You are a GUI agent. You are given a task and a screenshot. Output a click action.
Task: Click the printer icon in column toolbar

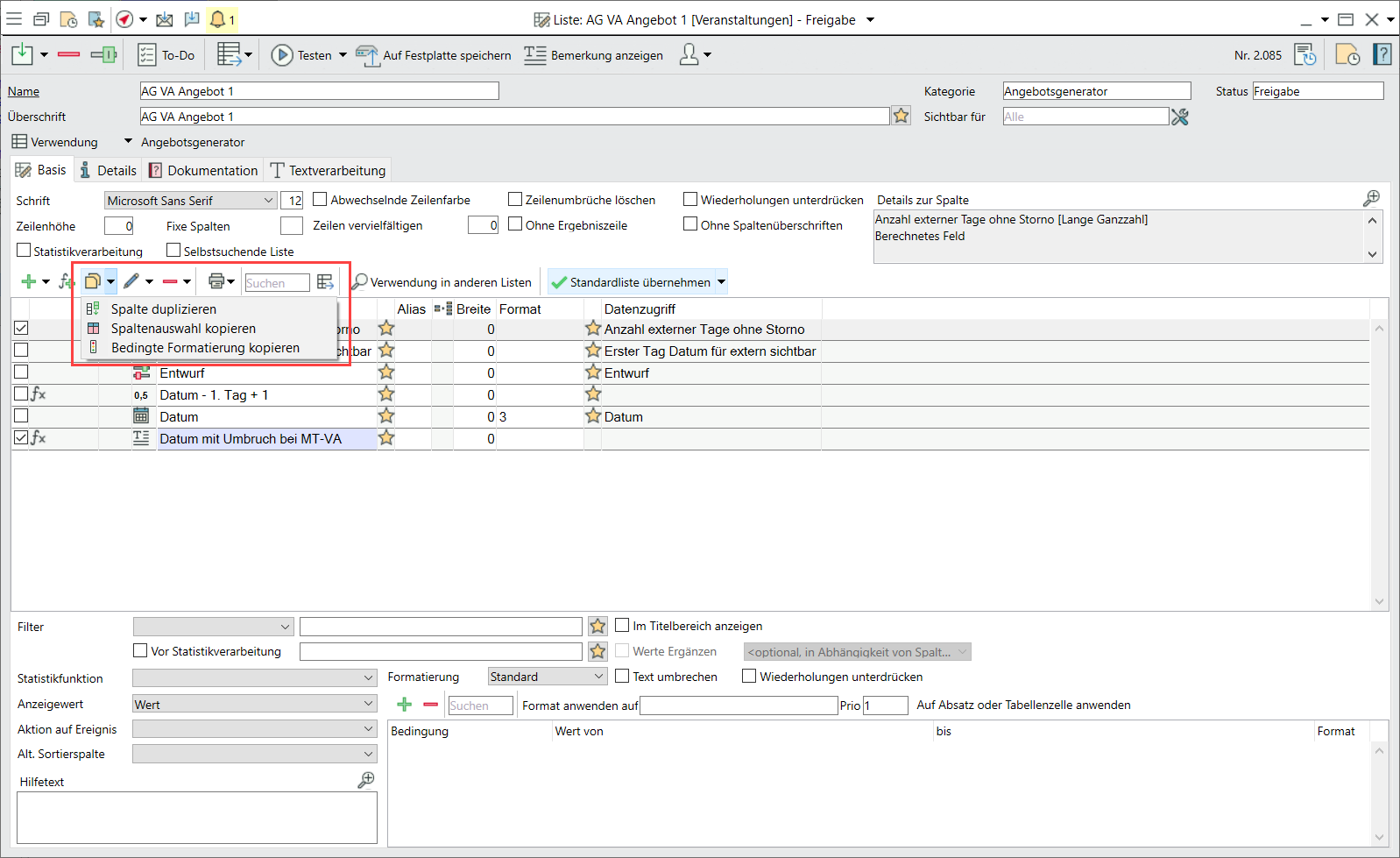(x=216, y=281)
